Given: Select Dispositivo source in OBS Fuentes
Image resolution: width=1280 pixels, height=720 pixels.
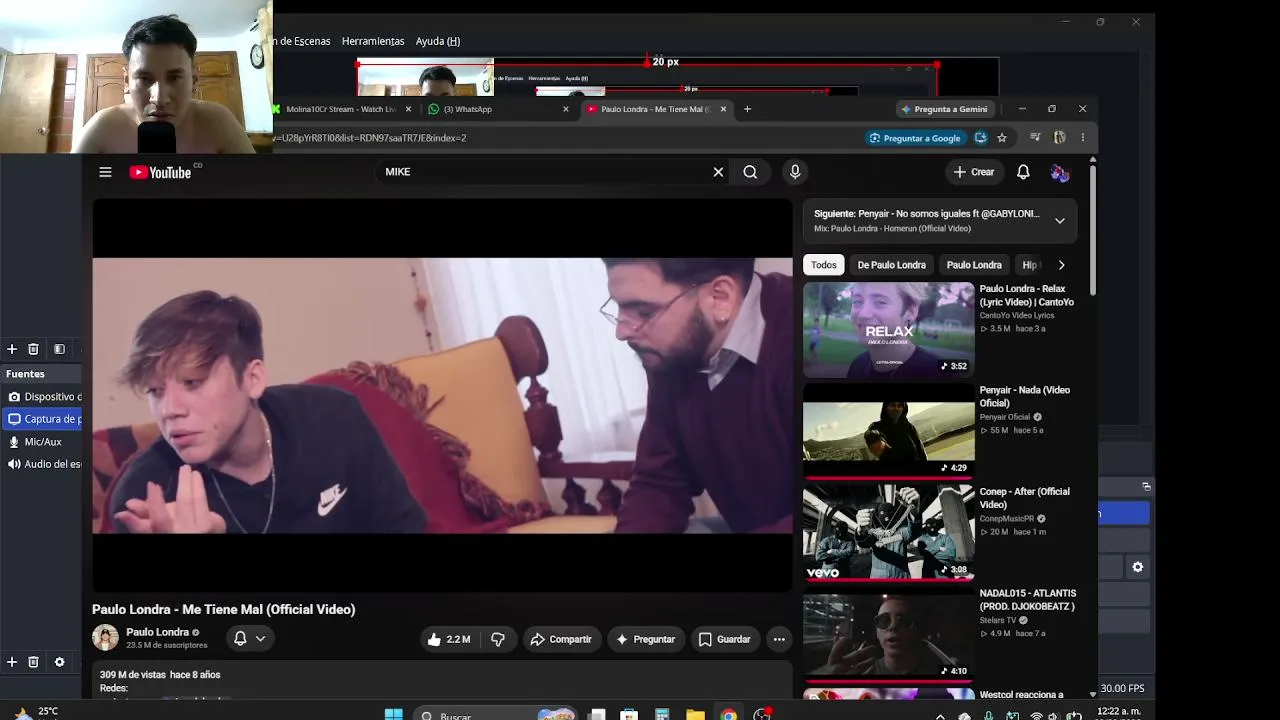Looking at the screenshot, I should (x=44, y=397).
